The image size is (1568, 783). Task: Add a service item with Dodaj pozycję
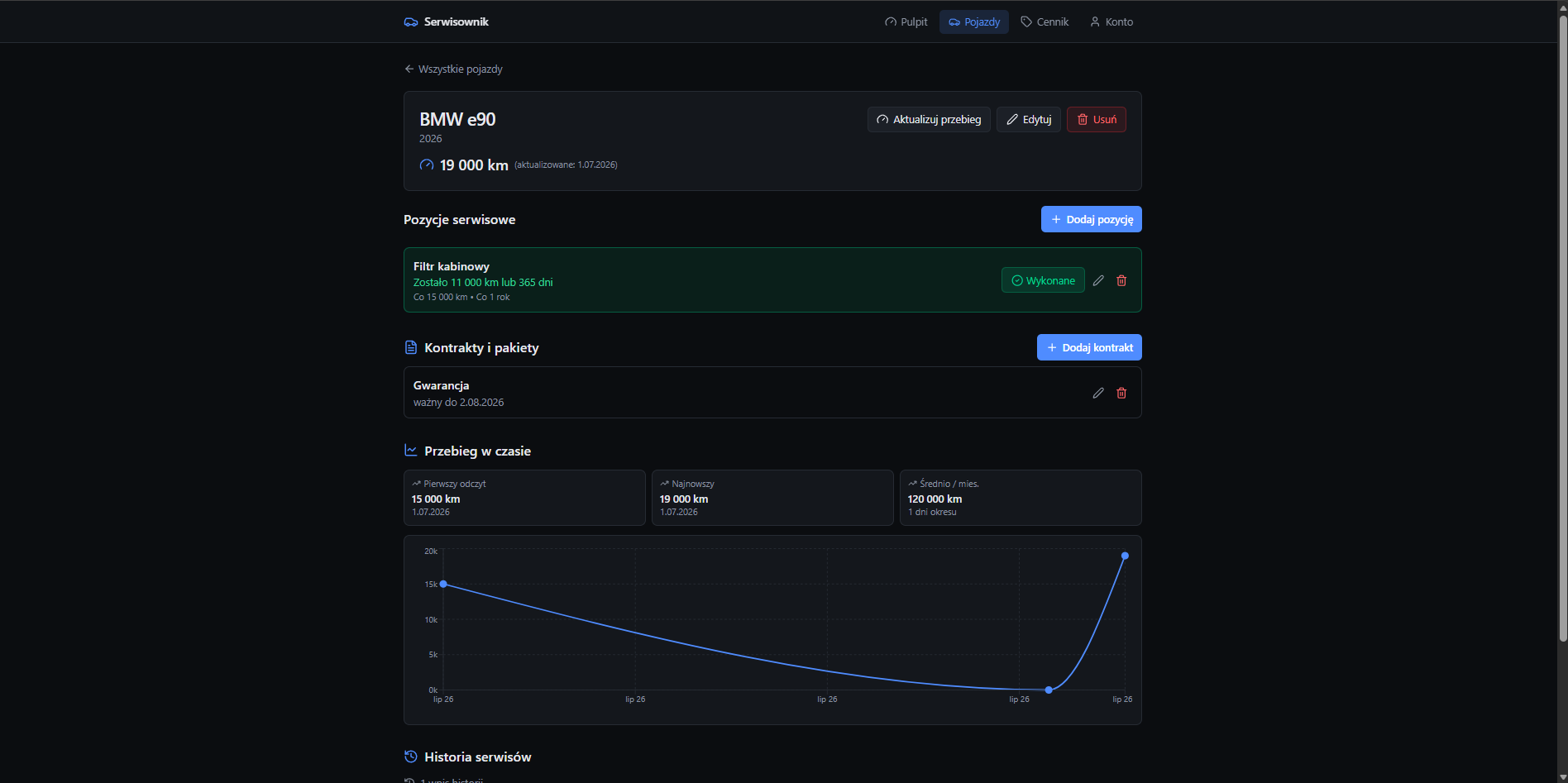pos(1092,219)
